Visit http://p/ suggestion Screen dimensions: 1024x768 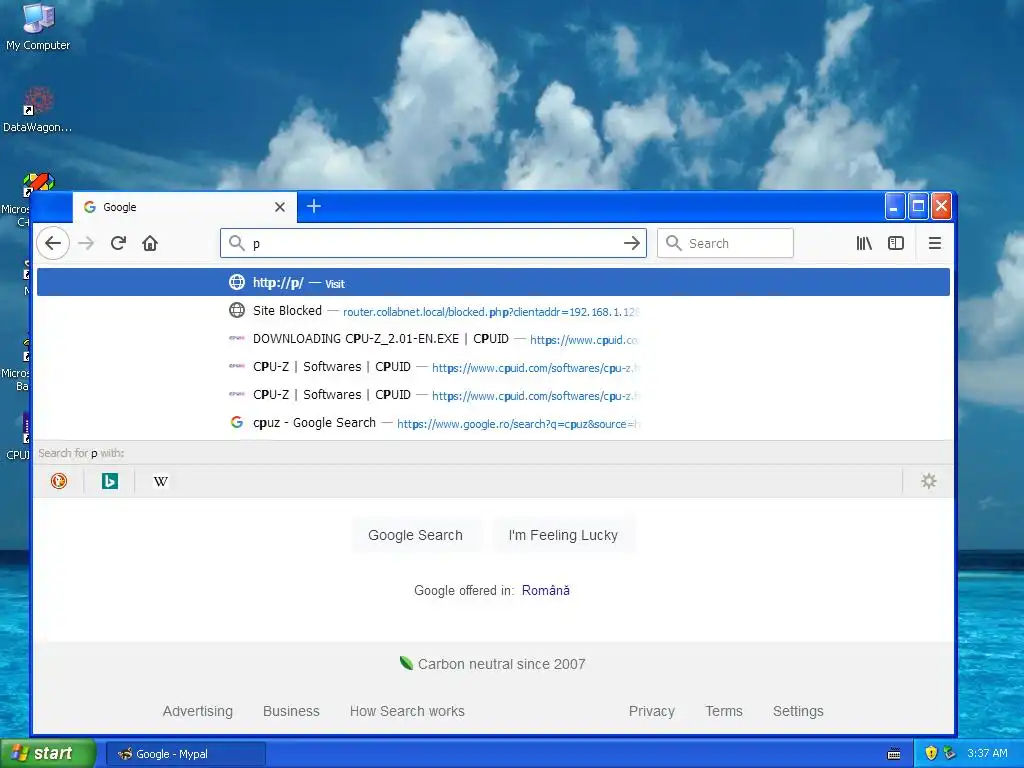tap(493, 282)
